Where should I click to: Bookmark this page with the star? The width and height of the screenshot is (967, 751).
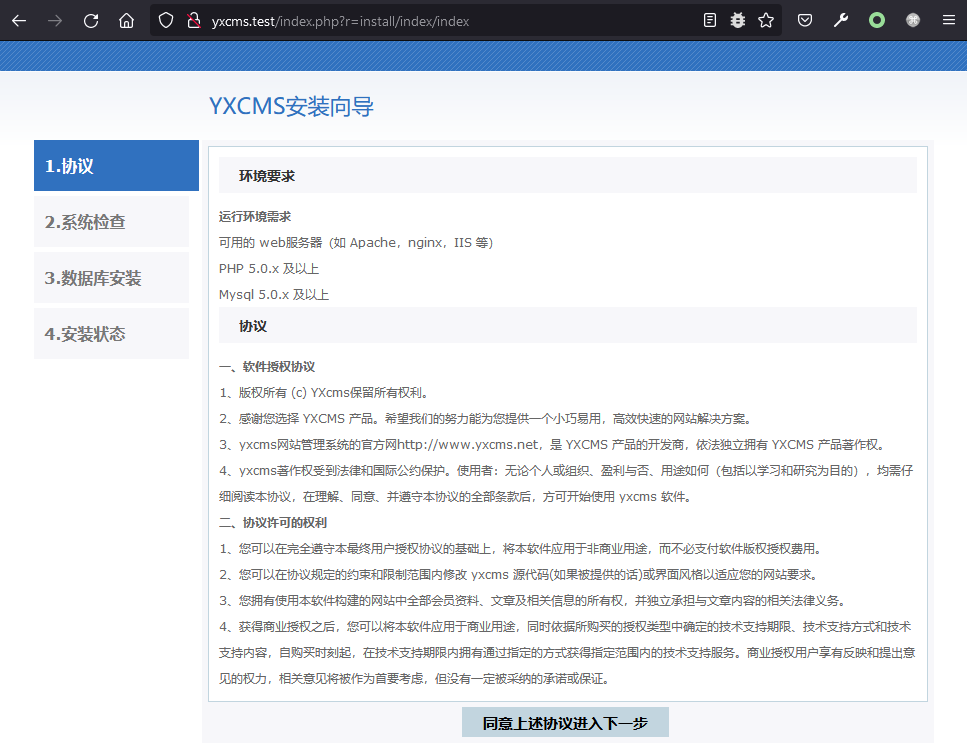[766, 20]
